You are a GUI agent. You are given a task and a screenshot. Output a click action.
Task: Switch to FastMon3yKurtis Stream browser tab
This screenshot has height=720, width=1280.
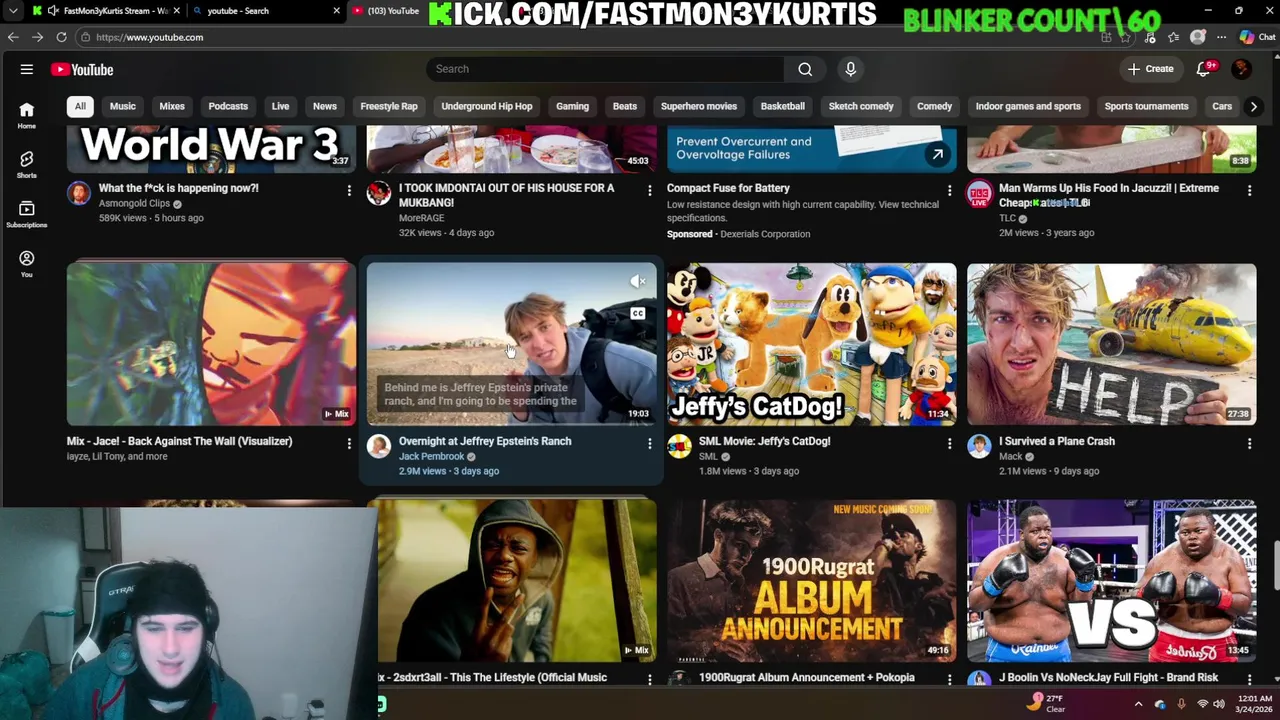point(105,11)
